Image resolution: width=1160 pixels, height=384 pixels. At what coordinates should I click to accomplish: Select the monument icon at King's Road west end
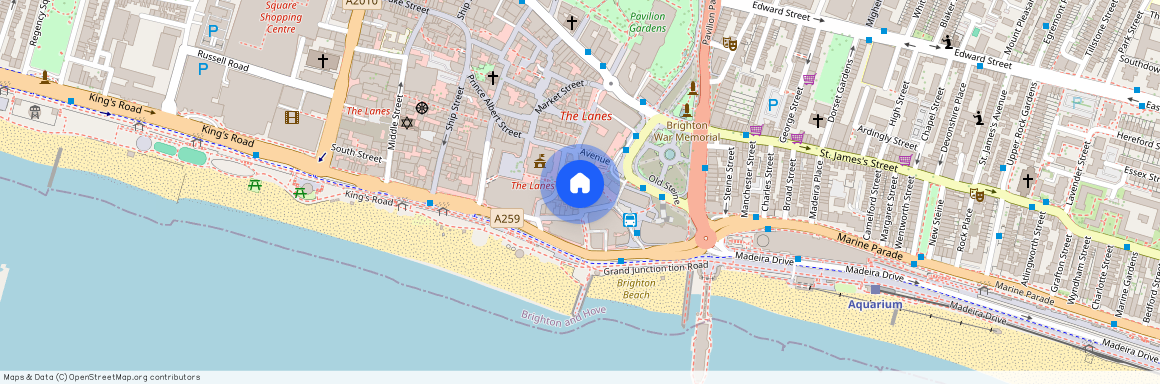(45, 77)
